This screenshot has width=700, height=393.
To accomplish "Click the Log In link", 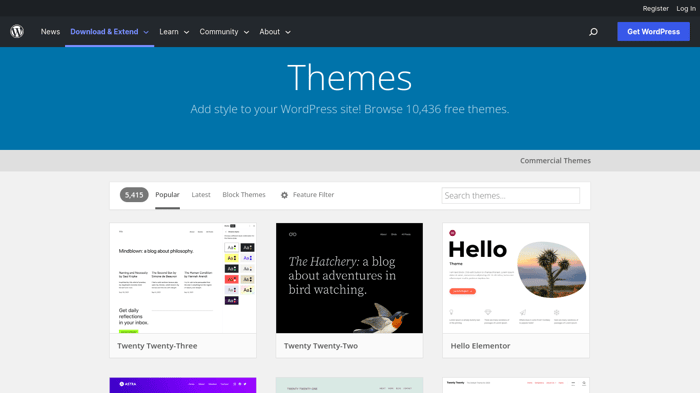I will point(686,8).
